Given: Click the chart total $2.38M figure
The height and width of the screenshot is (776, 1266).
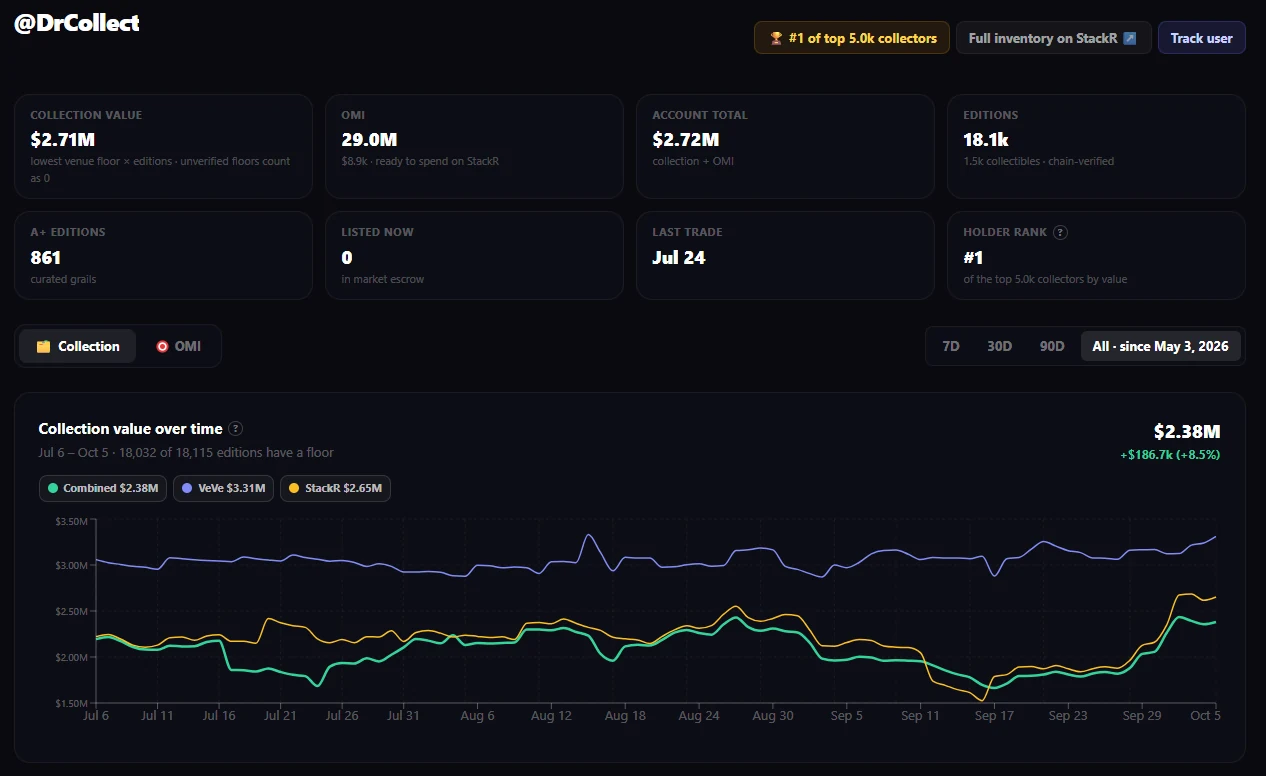Looking at the screenshot, I should pos(1187,432).
